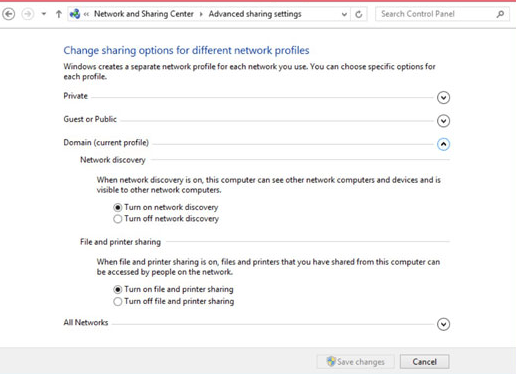Expand the Private profile section

[443, 98]
